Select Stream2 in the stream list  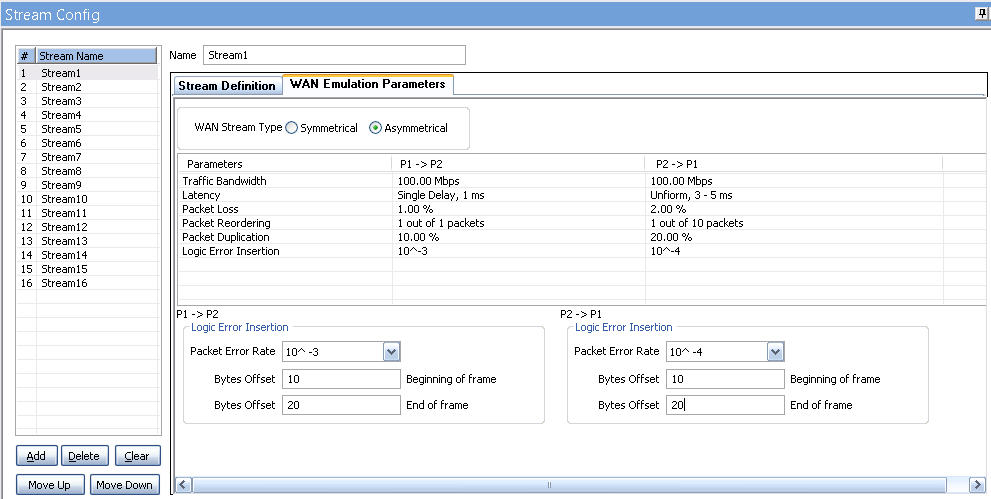pyautogui.click(x=87, y=87)
